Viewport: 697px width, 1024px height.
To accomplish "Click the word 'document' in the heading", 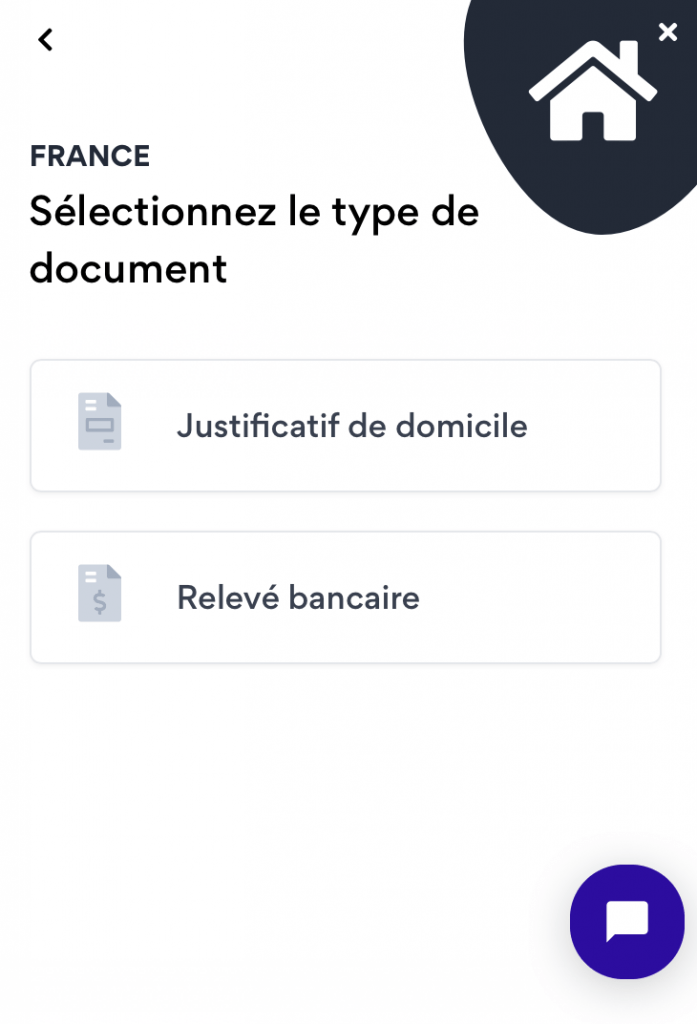I will click(x=128, y=268).
